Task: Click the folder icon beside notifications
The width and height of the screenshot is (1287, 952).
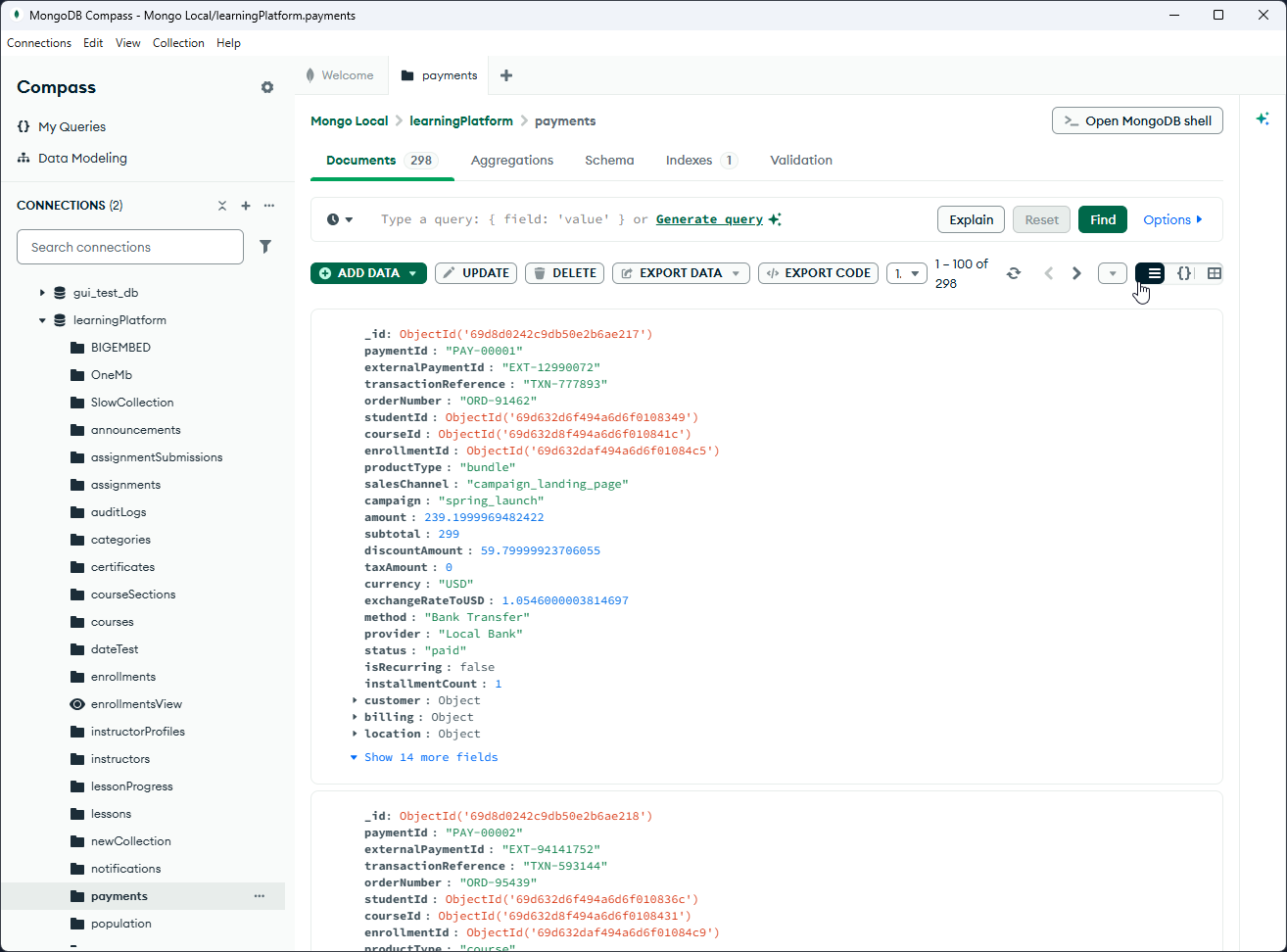Action: (x=77, y=869)
